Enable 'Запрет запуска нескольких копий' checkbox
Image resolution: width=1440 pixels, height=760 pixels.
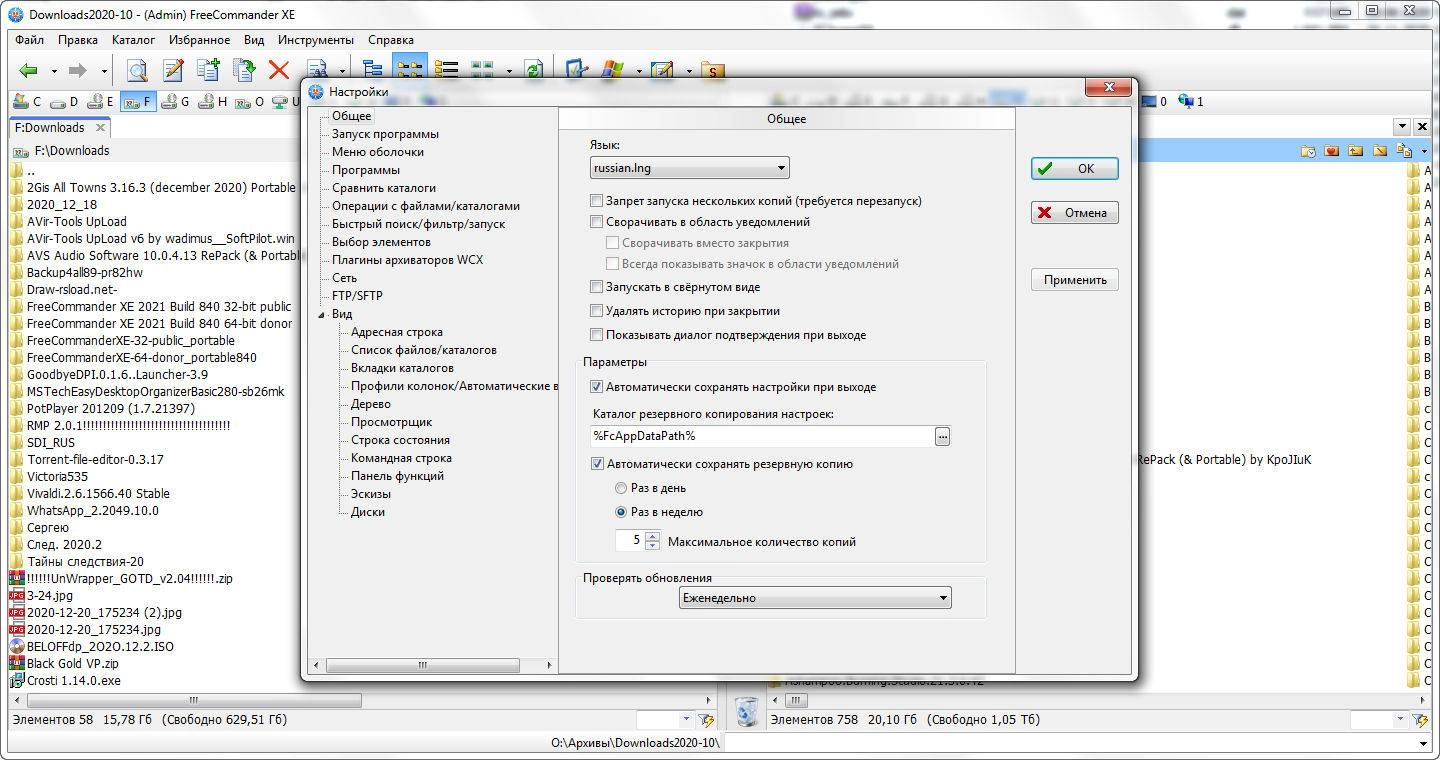click(597, 201)
